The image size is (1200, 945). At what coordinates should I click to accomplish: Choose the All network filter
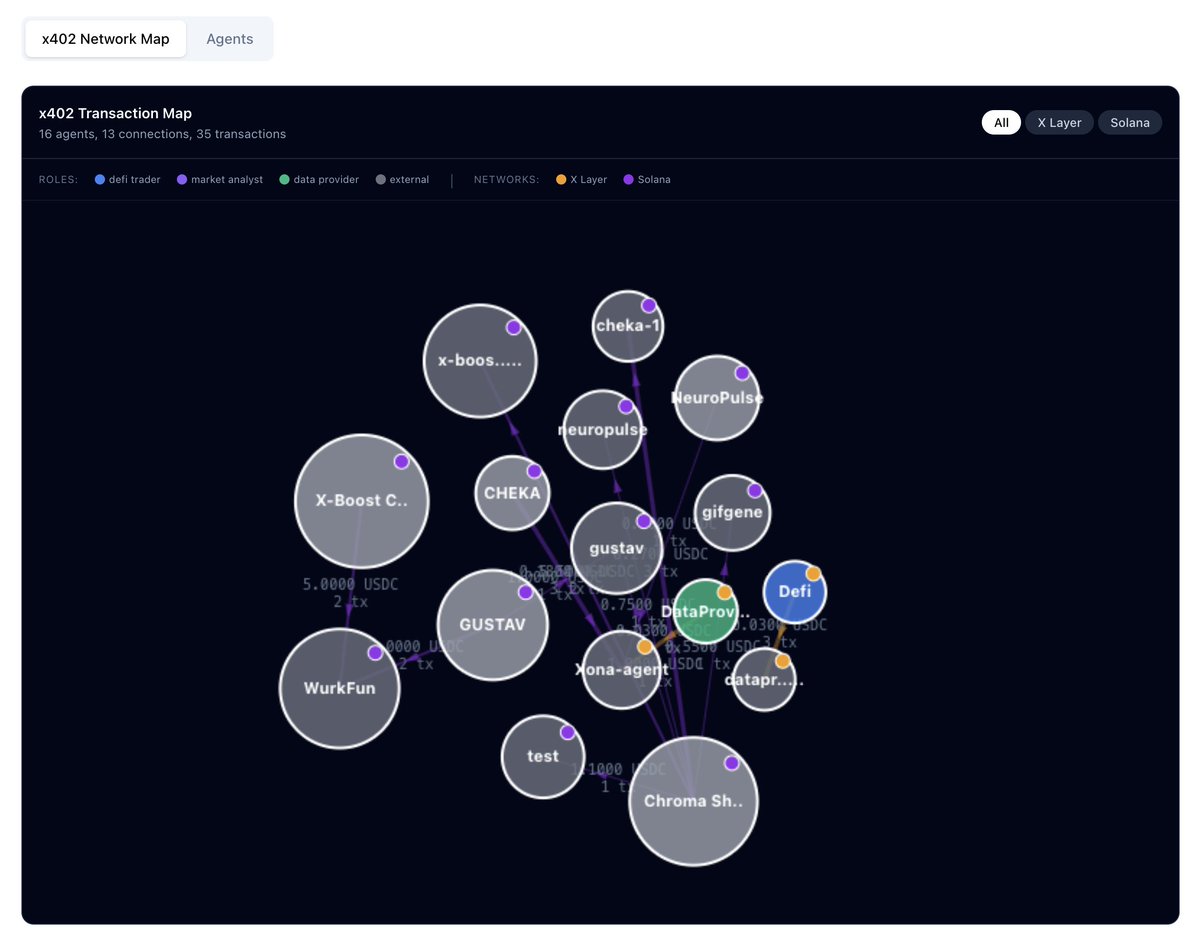tap(1001, 123)
